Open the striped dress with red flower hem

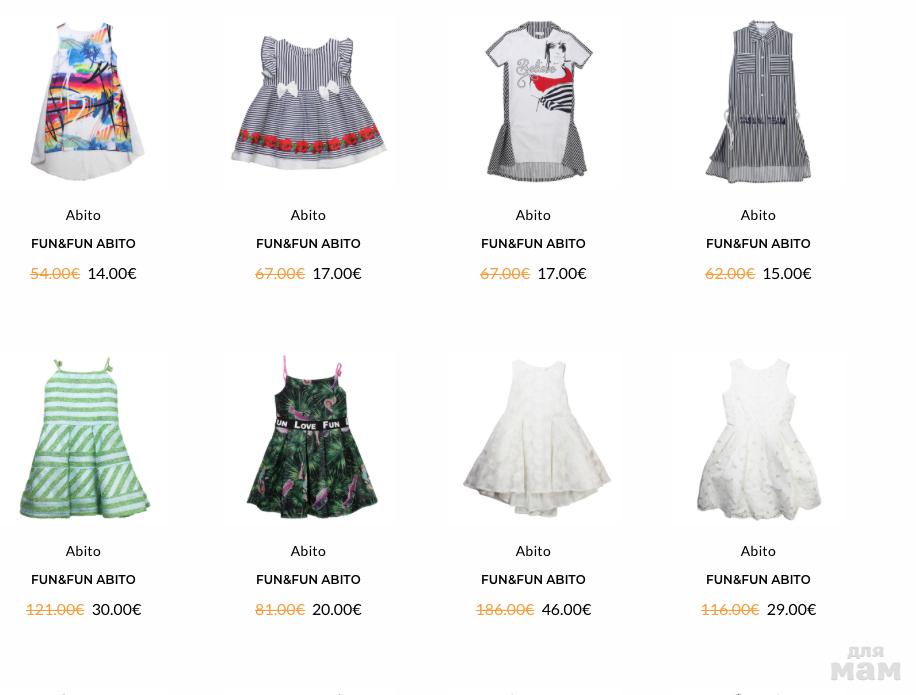pos(308,103)
